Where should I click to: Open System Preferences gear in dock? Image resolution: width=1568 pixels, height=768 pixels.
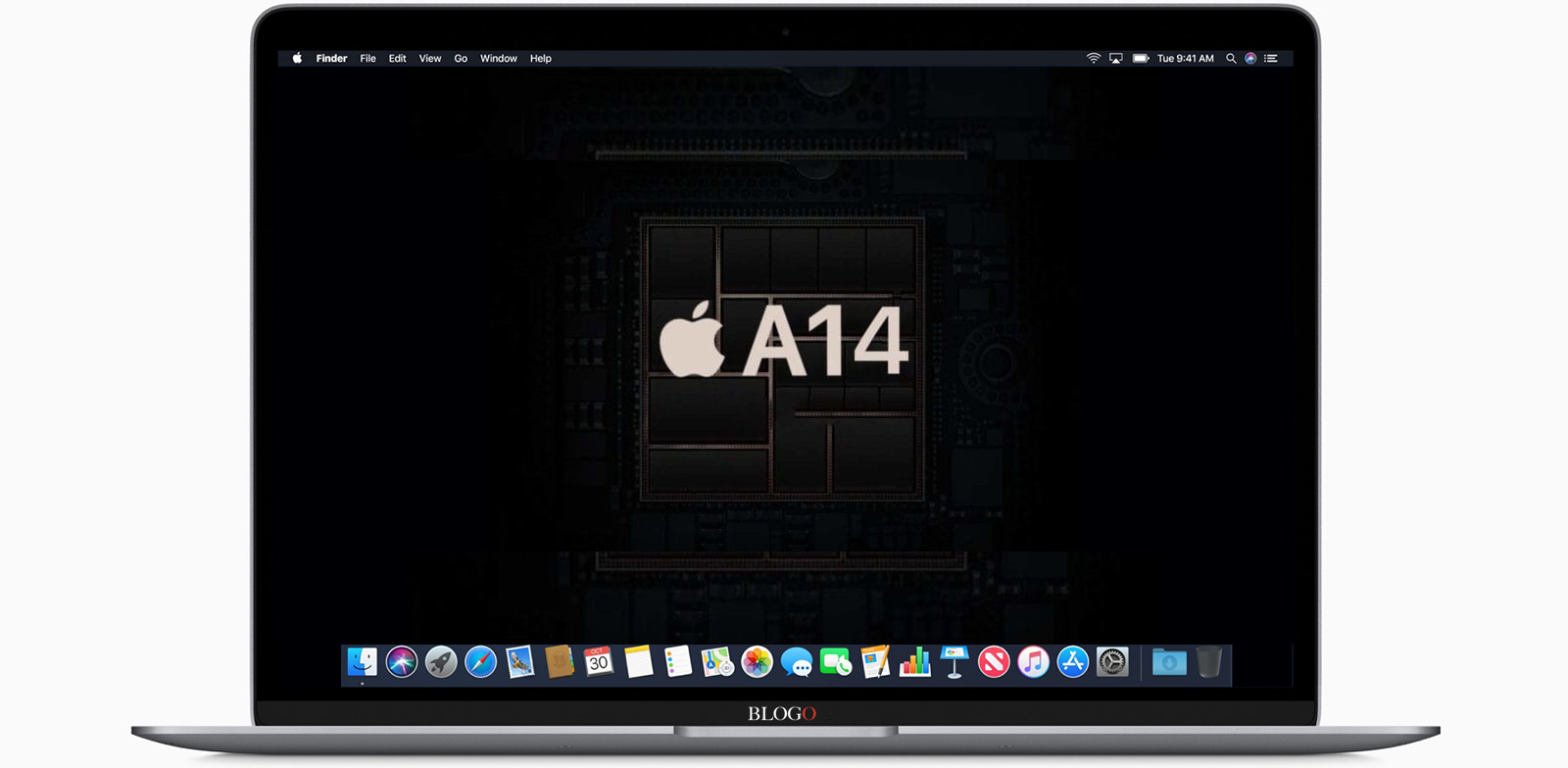pyautogui.click(x=1112, y=663)
